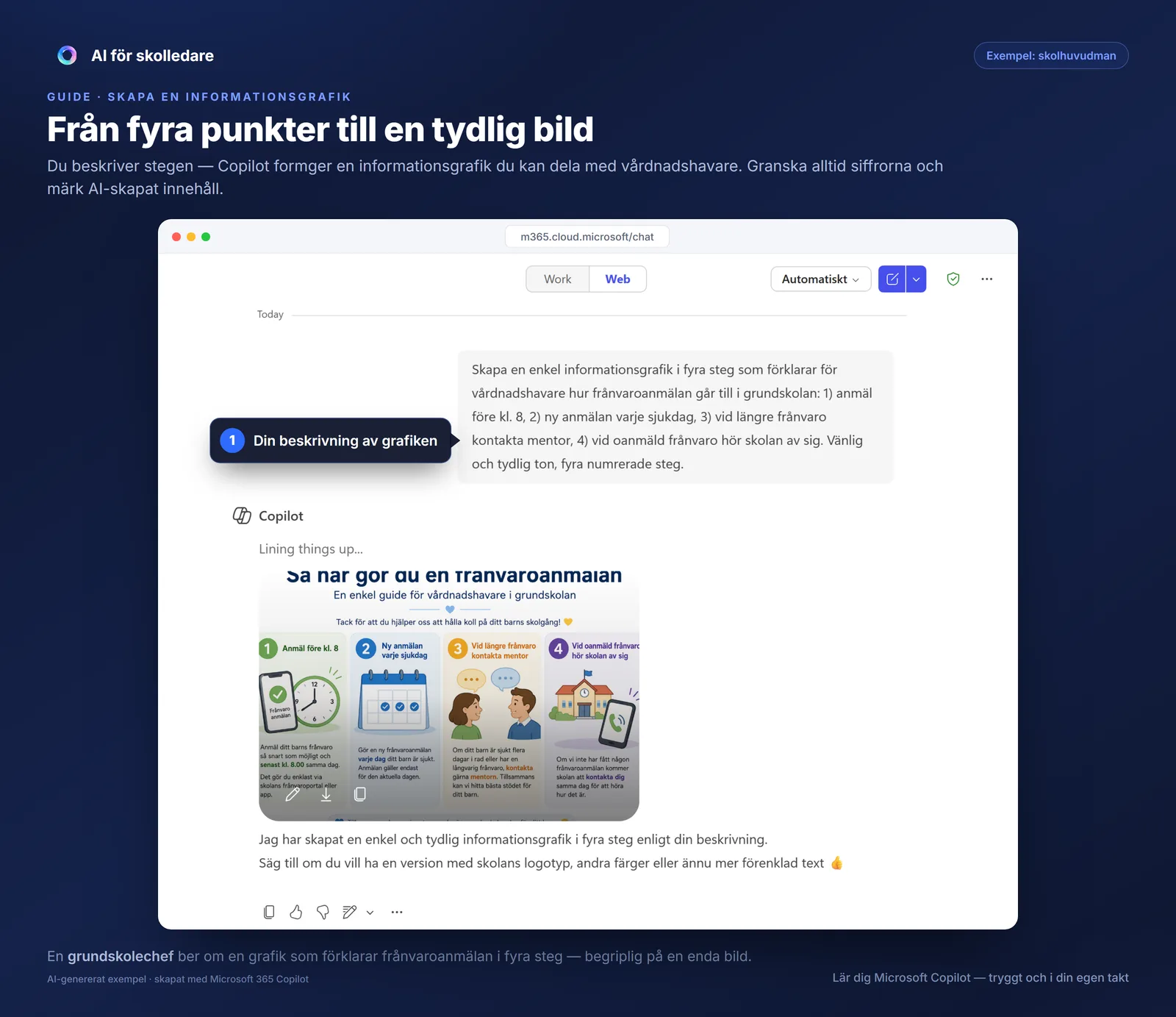Click the m365.cloud.microsoft/chat address bar
This screenshot has height=1017, width=1176.
[587, 237]
